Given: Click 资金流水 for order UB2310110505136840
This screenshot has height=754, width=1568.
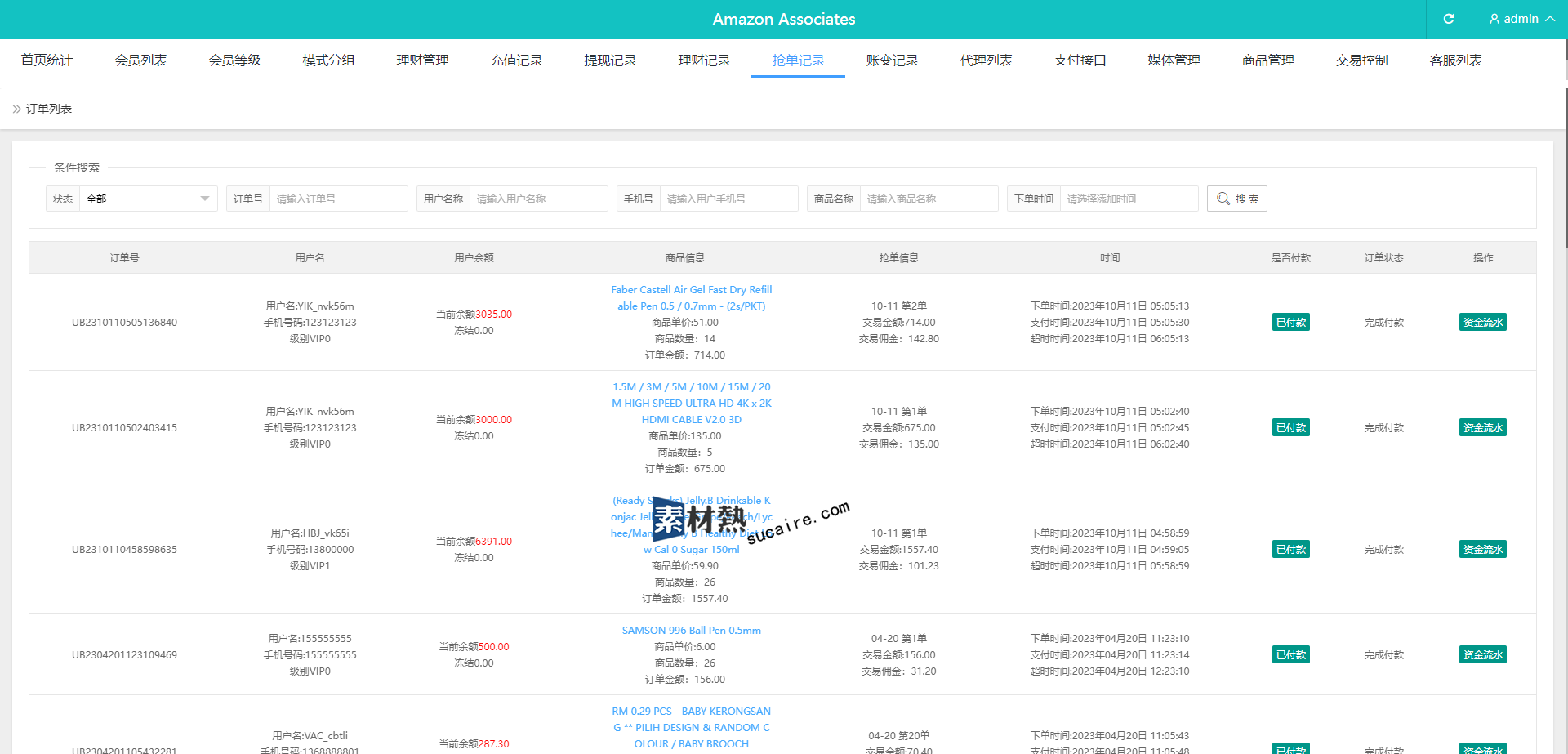Looking at the screenshot, I should [1483, 322].
